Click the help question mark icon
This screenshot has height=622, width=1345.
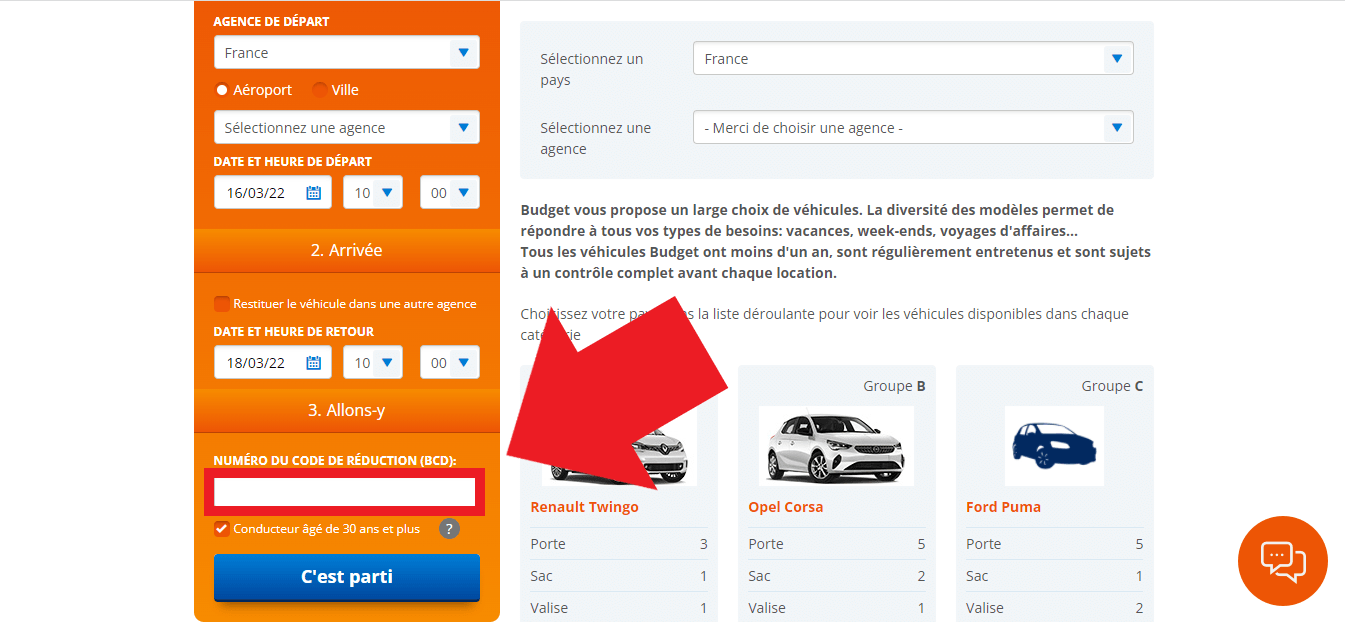pos(449,529)
